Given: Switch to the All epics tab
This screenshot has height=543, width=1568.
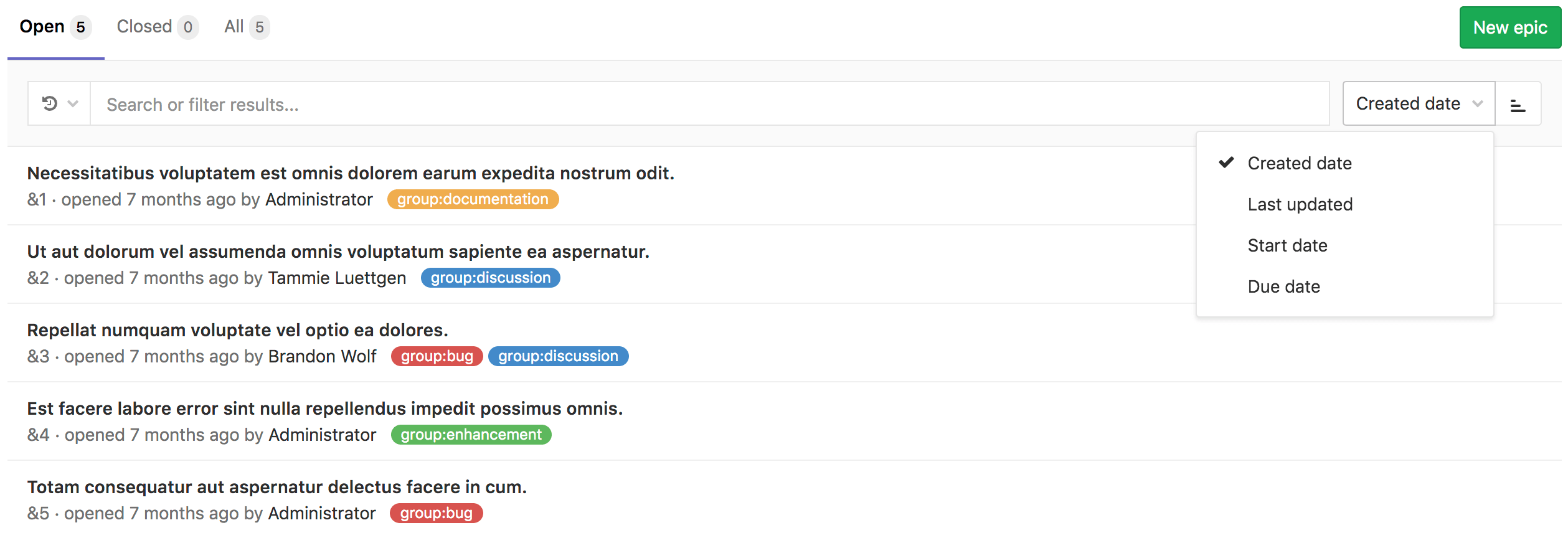Looking at the screenshot, I should [x=245, y=27].
